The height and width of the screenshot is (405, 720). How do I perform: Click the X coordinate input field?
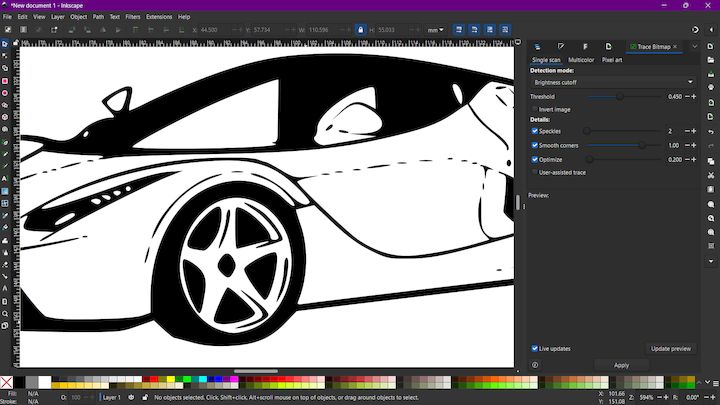(x=214, y=30)
